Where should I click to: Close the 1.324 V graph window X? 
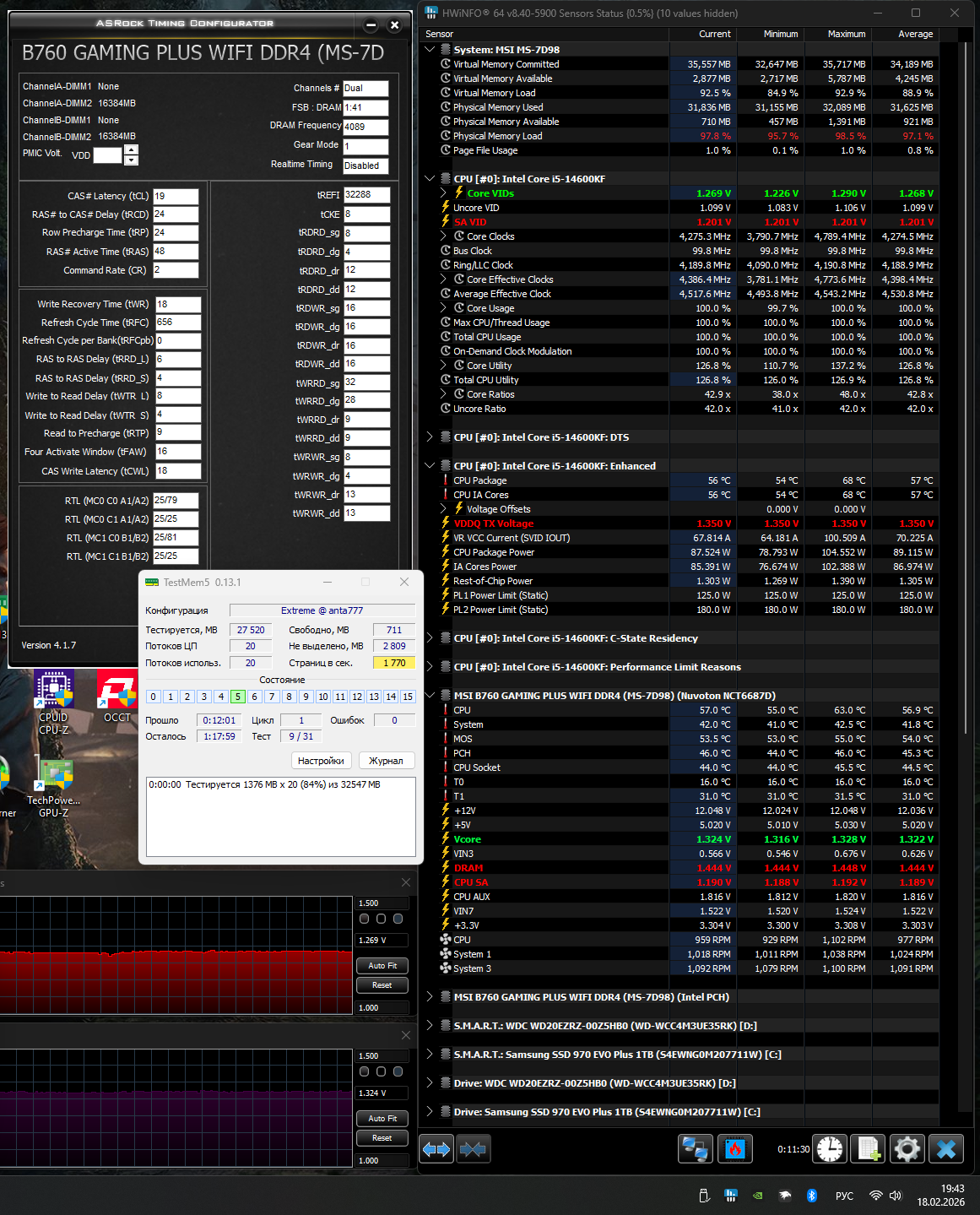[406, 1035]
